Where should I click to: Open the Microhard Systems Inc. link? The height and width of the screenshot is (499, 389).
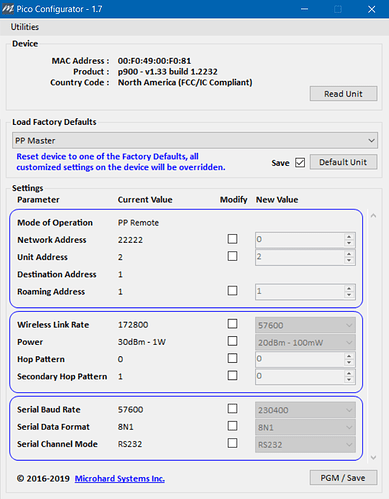[120, 479]
